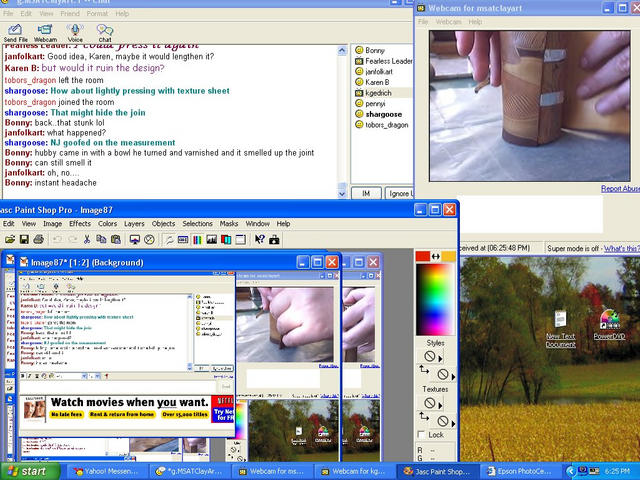Viewport: 640px width, 480px height.
Task: Open the Layers menu
Action: pos(134,224)
